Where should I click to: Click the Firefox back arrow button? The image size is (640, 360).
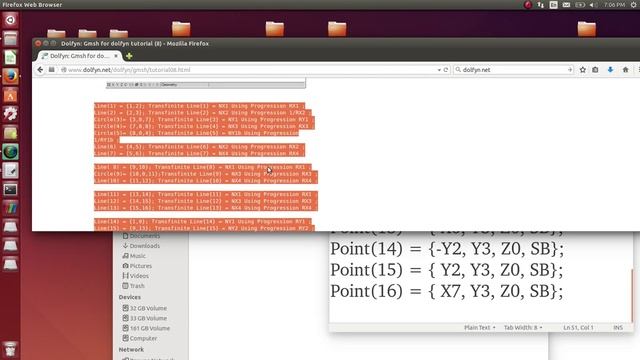coord(40,70)
